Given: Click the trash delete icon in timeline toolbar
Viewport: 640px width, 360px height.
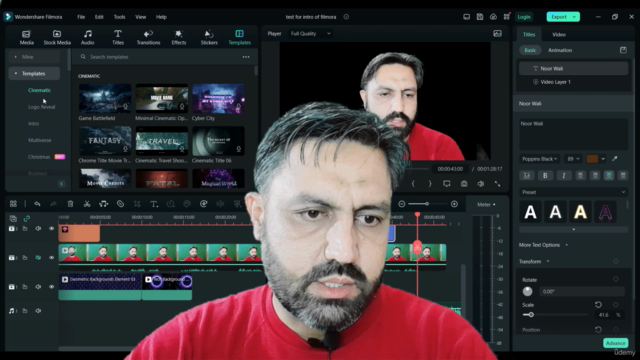Looking at the screenshot, I should pos(70,204).
